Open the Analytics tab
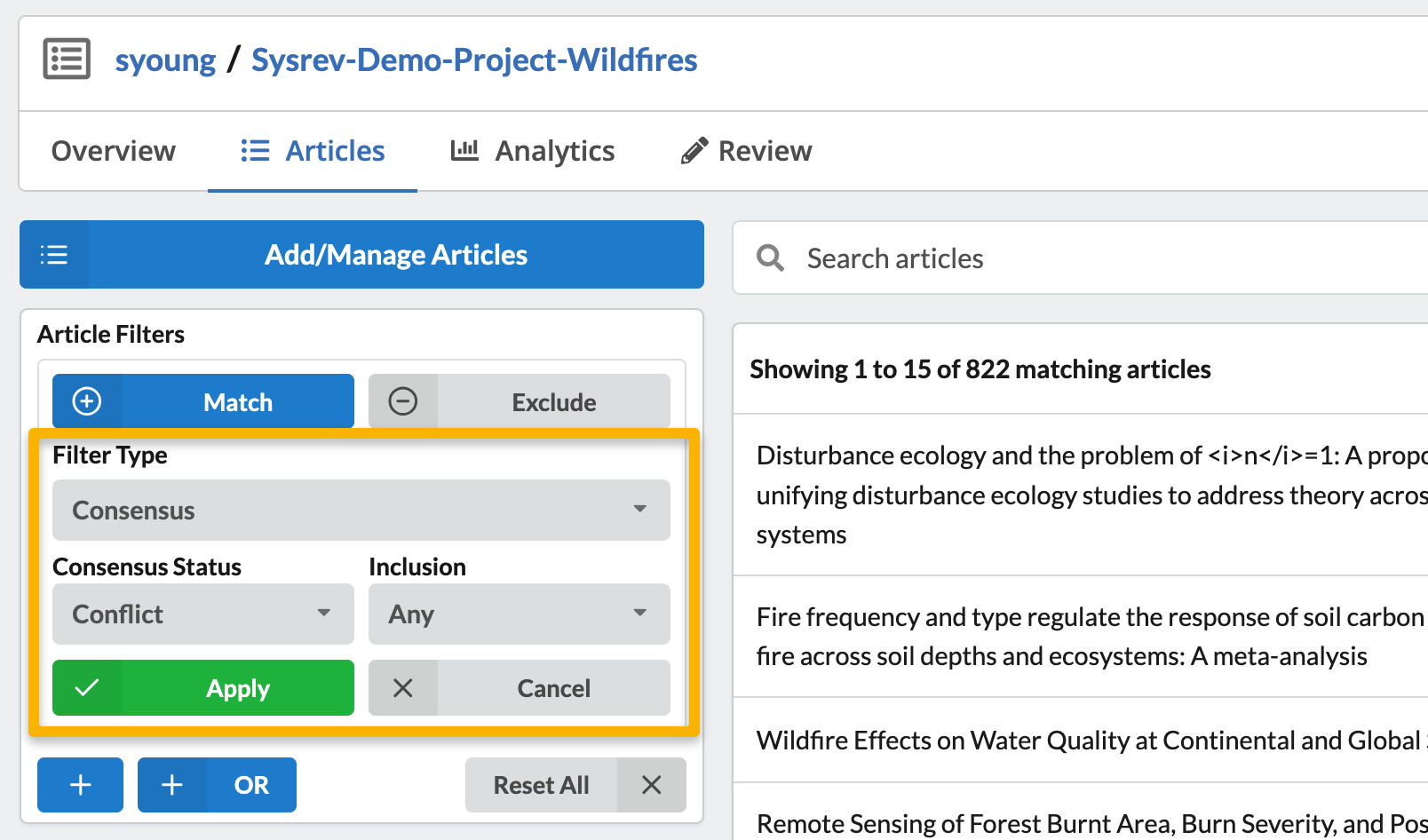This screenshot has width=1428, height=840. (x=533, y=151)
